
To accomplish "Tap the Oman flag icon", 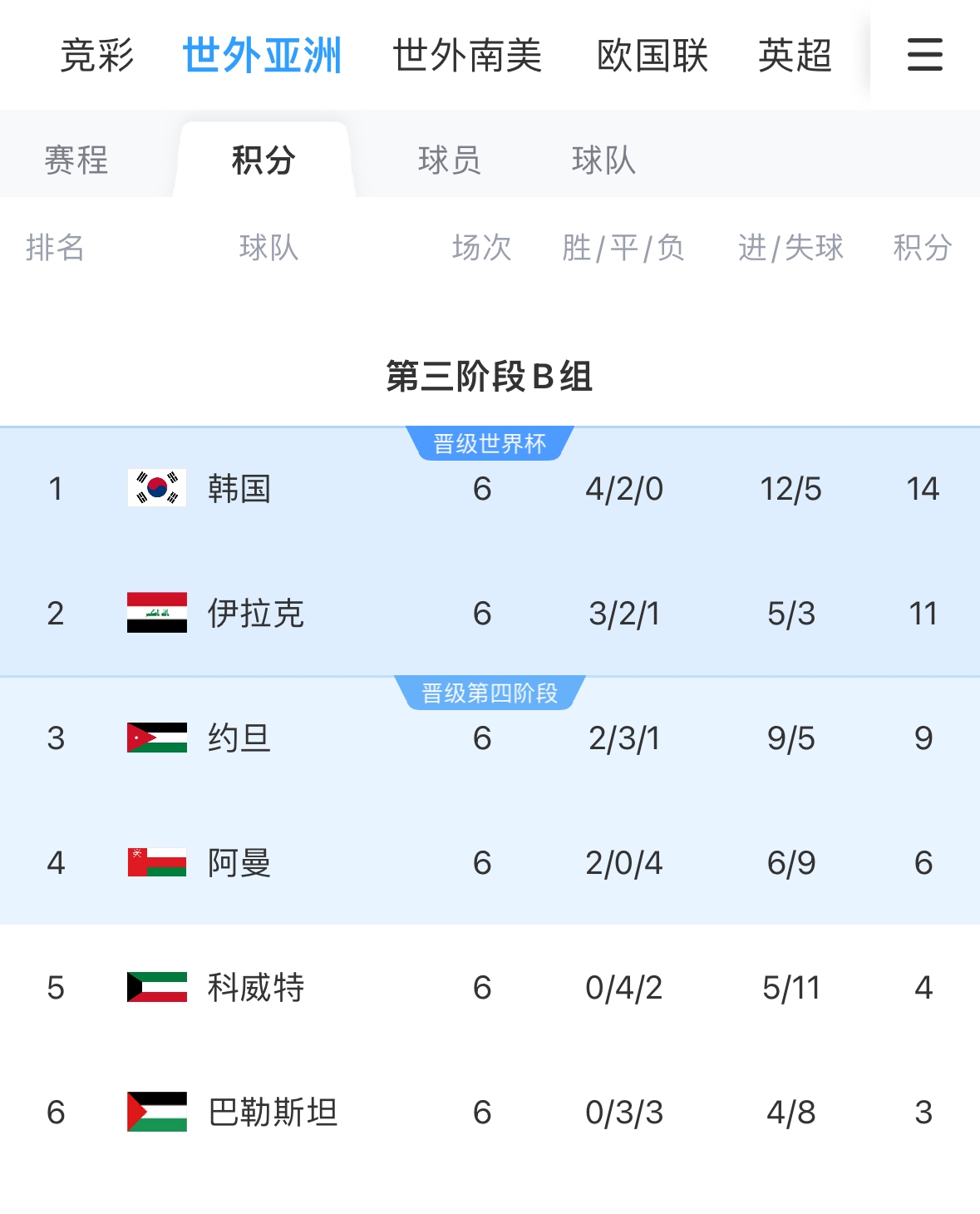I will coord(157,862).
